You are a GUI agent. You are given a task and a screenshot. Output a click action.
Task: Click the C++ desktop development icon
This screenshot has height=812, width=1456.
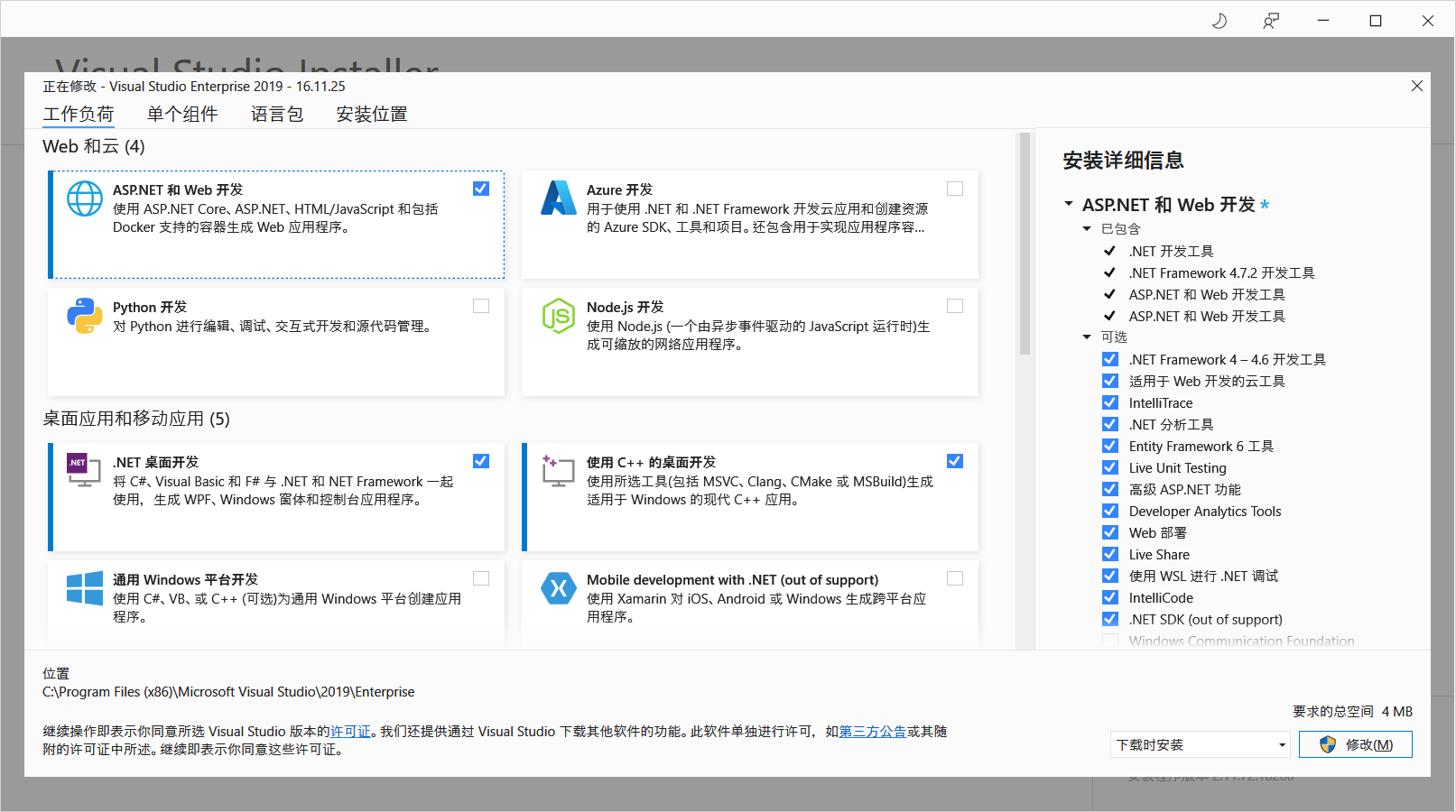point(559,470)
